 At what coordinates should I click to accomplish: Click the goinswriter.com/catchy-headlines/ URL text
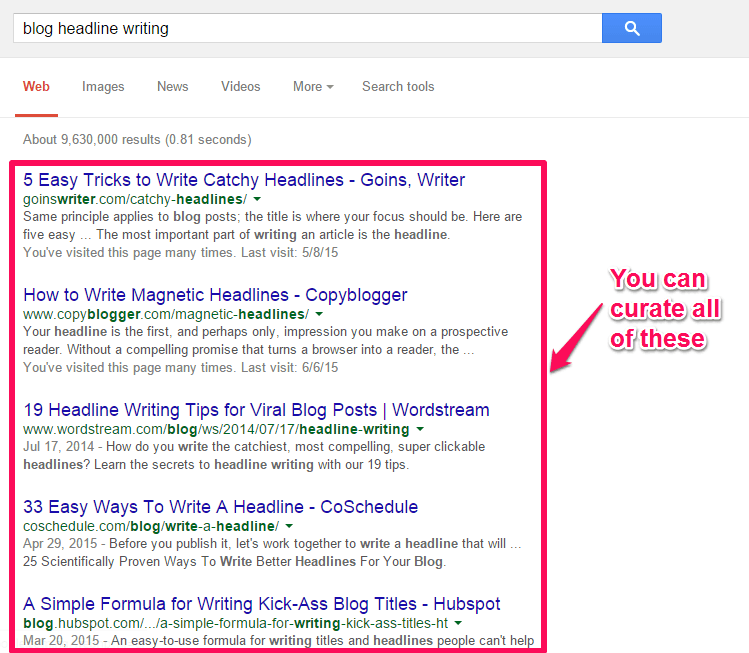[135, 199]
